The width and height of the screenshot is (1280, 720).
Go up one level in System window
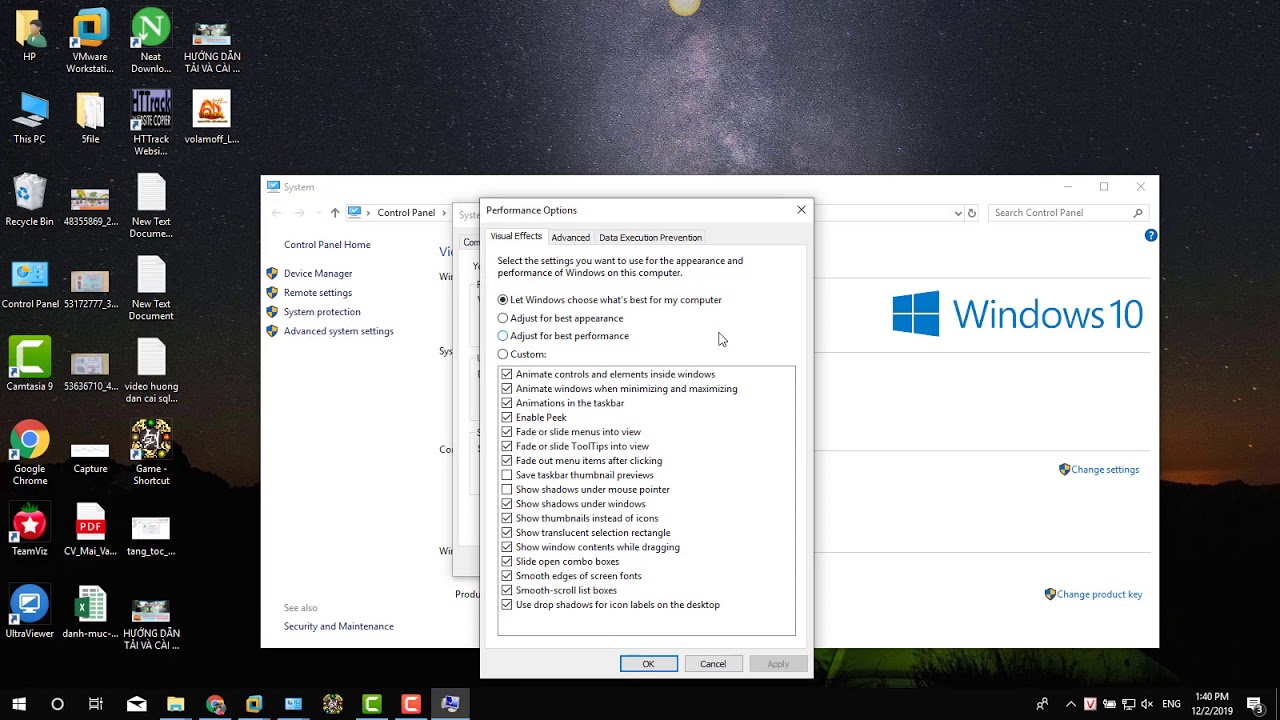click(335, 213)
